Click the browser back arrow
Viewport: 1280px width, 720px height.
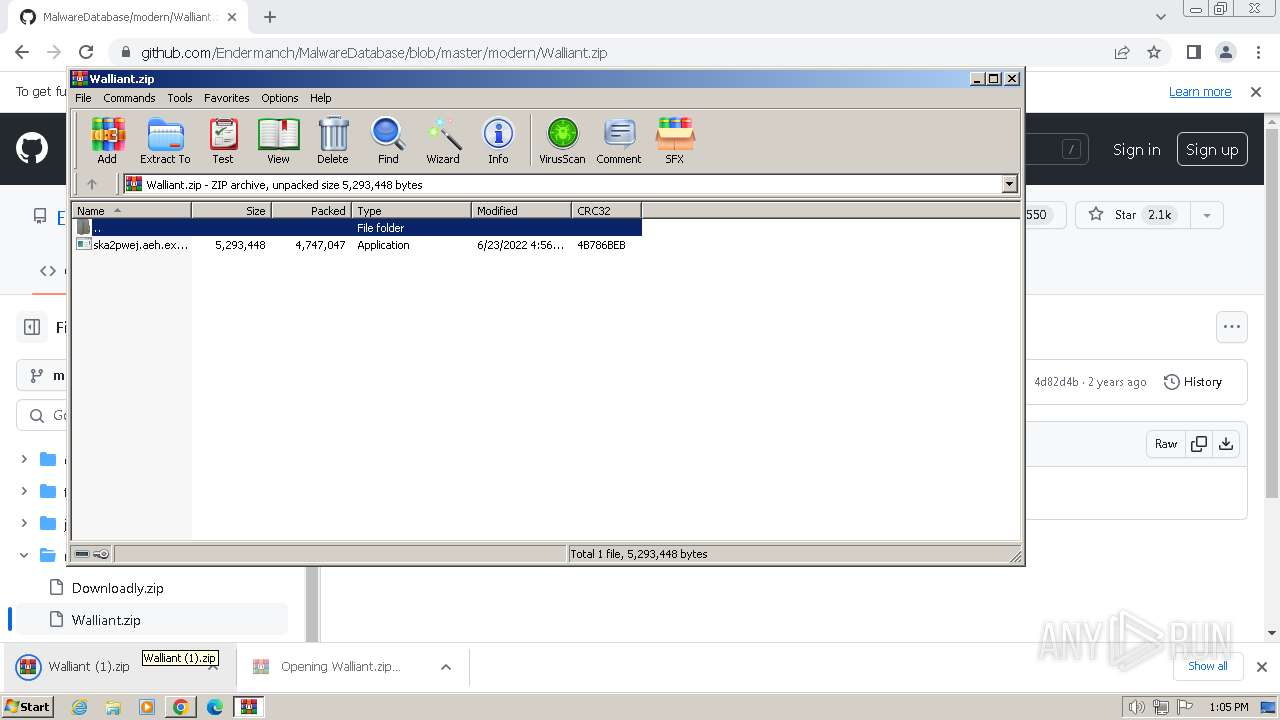click(22, 52)
